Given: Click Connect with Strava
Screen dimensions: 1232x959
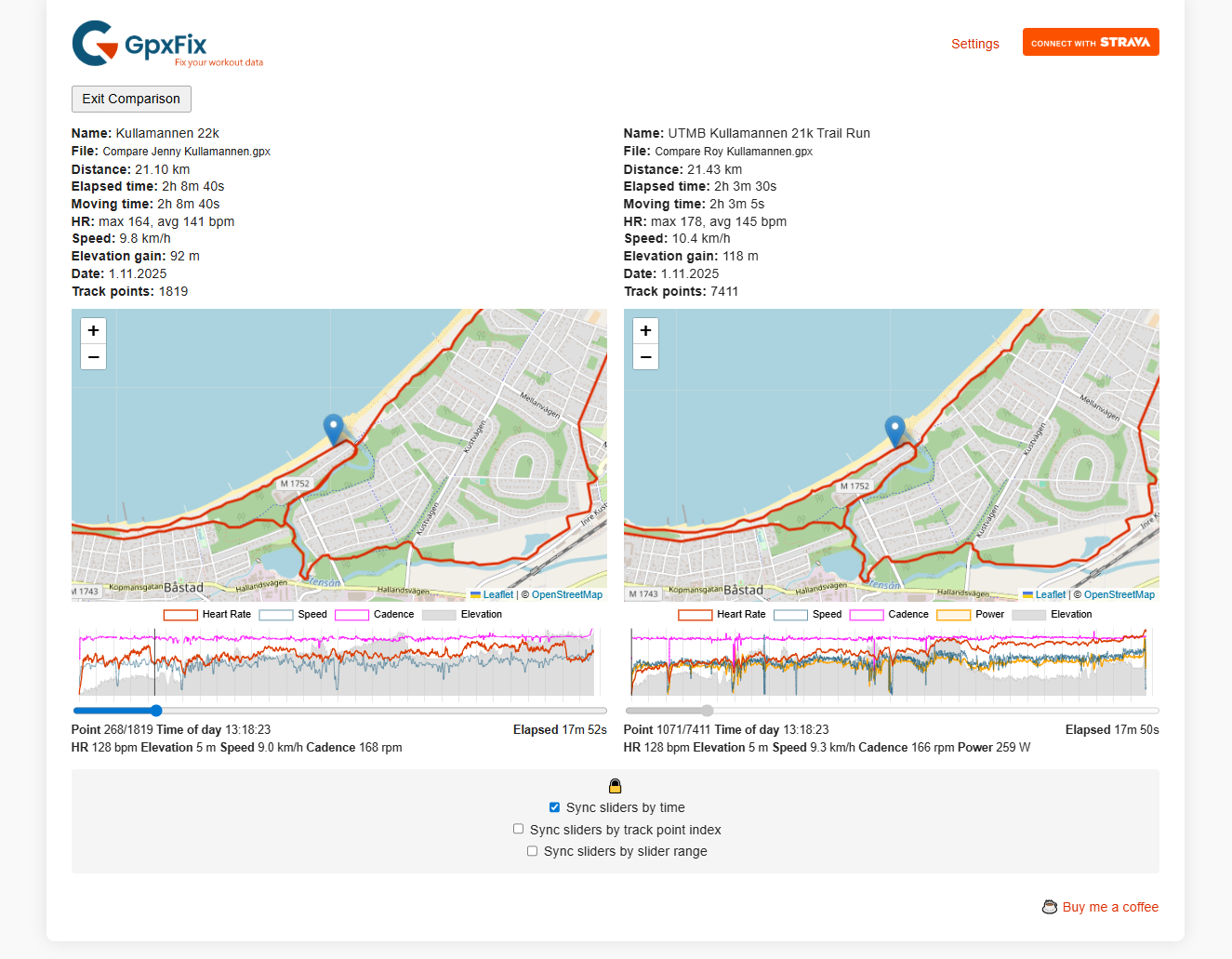Looking at the screenshot, I should click(x=1091, y=42).
